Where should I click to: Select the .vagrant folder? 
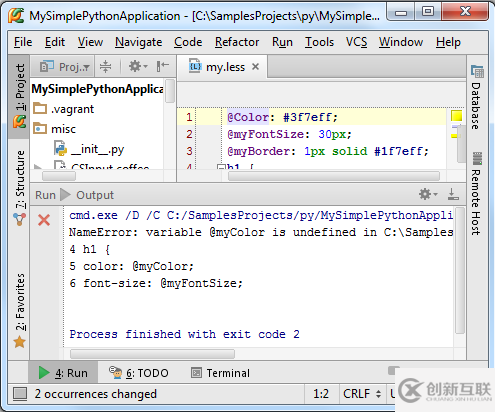73,109
